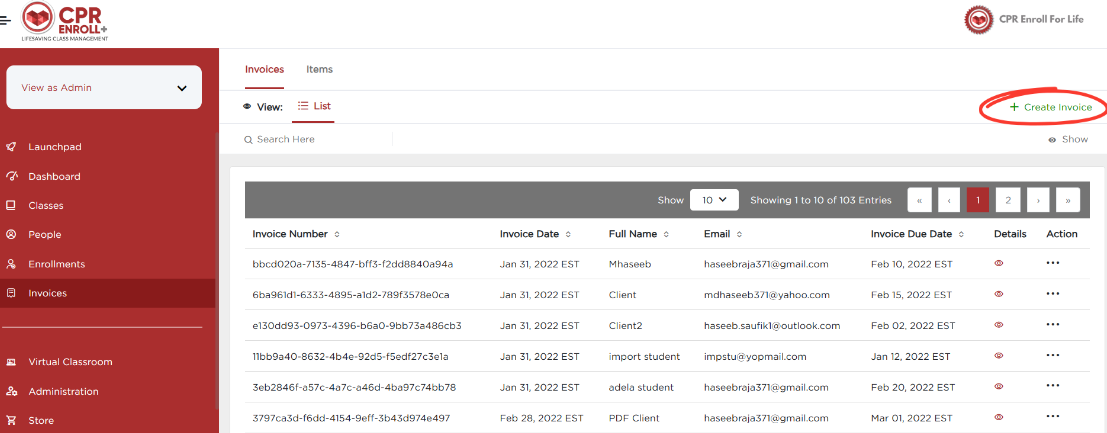Navigate to People section
The image size is (1107, 433).
tap(44, 235)
